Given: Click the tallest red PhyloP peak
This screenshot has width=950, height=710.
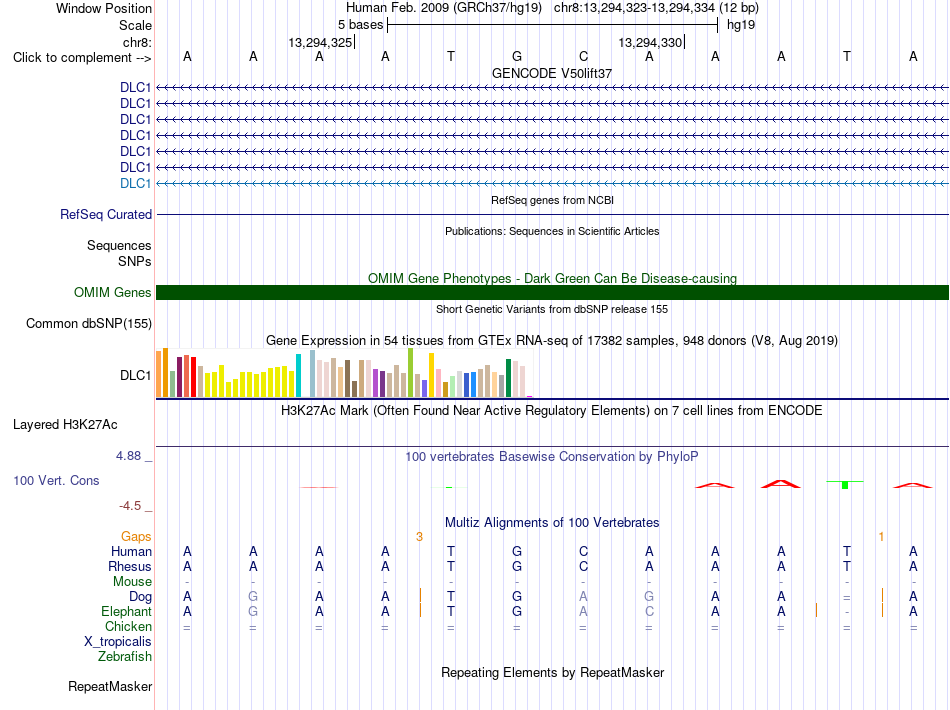Looking at the screenshot, I should [x=781, y=483].
